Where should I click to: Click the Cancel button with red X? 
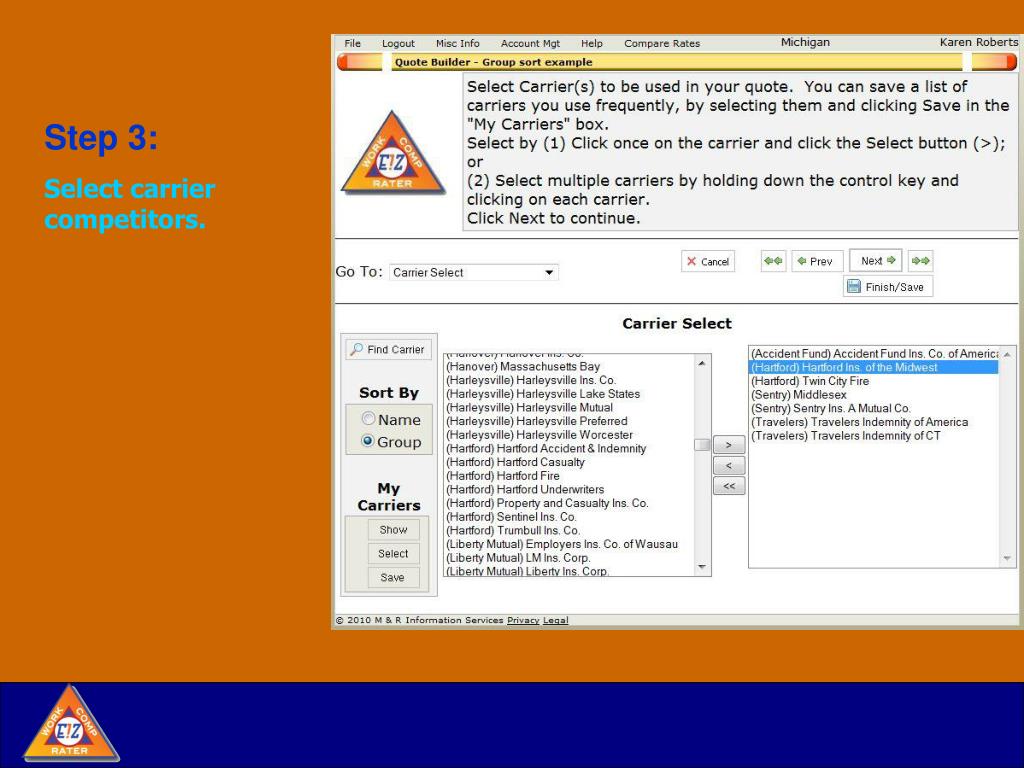pos(708,261)
